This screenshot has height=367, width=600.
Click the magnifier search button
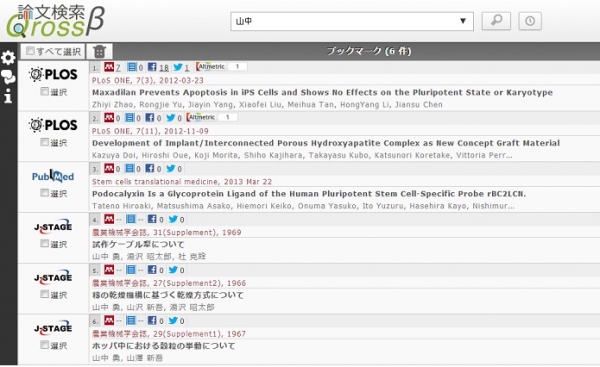coord(496,21)
